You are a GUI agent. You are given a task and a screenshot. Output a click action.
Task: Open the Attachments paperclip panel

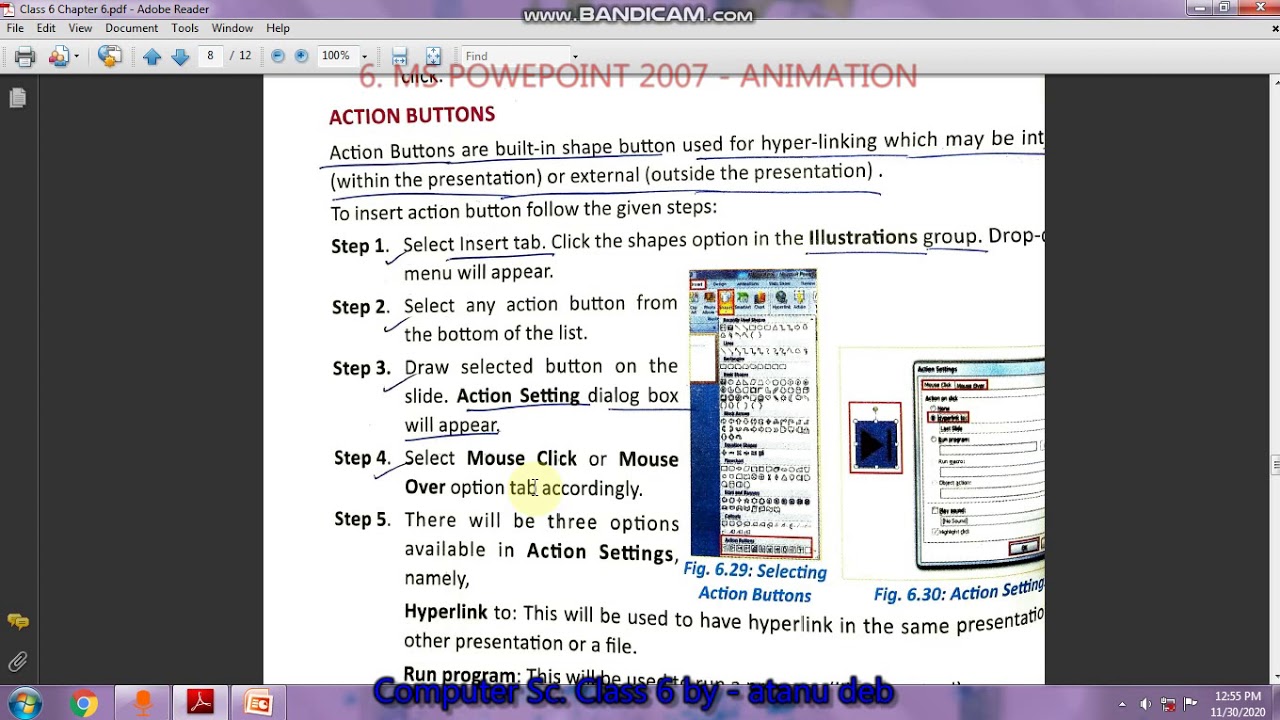tap(17, 661)
